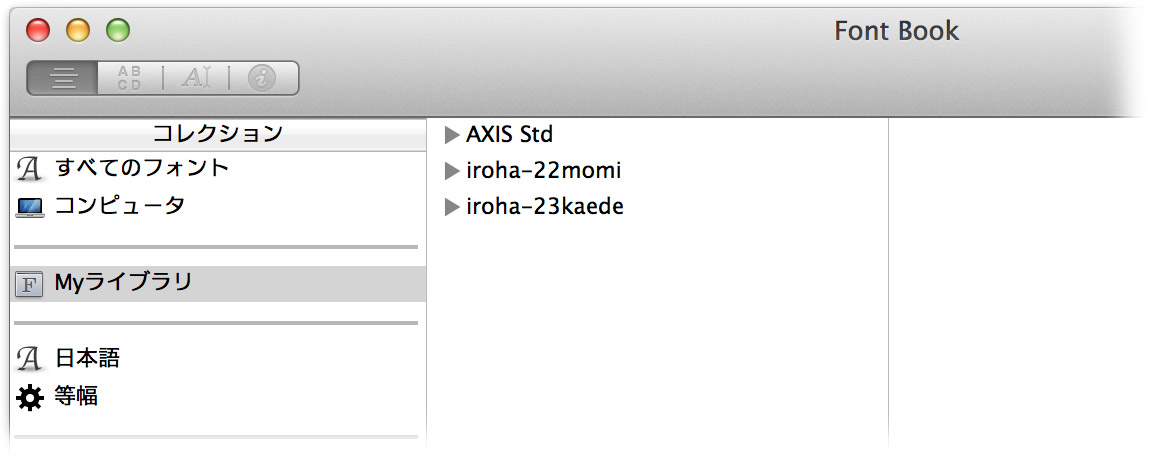This screenshot has height=461, width=1152.
Task: Click the コレクション column header
Action: pos(218,134)
